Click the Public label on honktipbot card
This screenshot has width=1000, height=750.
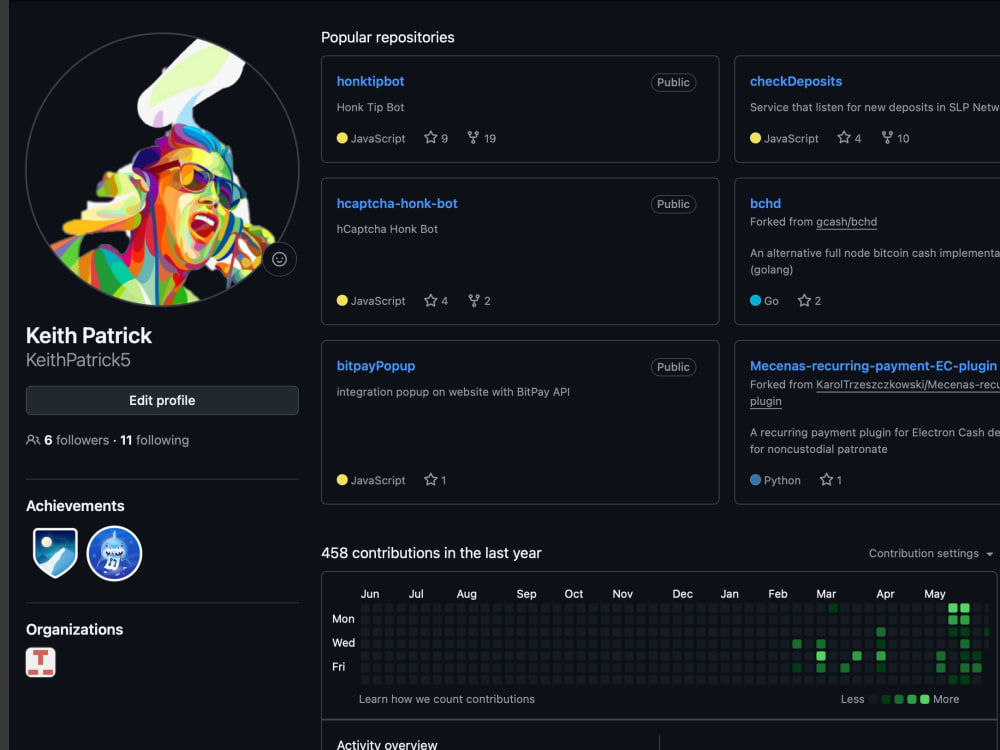click(x=673, y=82)
